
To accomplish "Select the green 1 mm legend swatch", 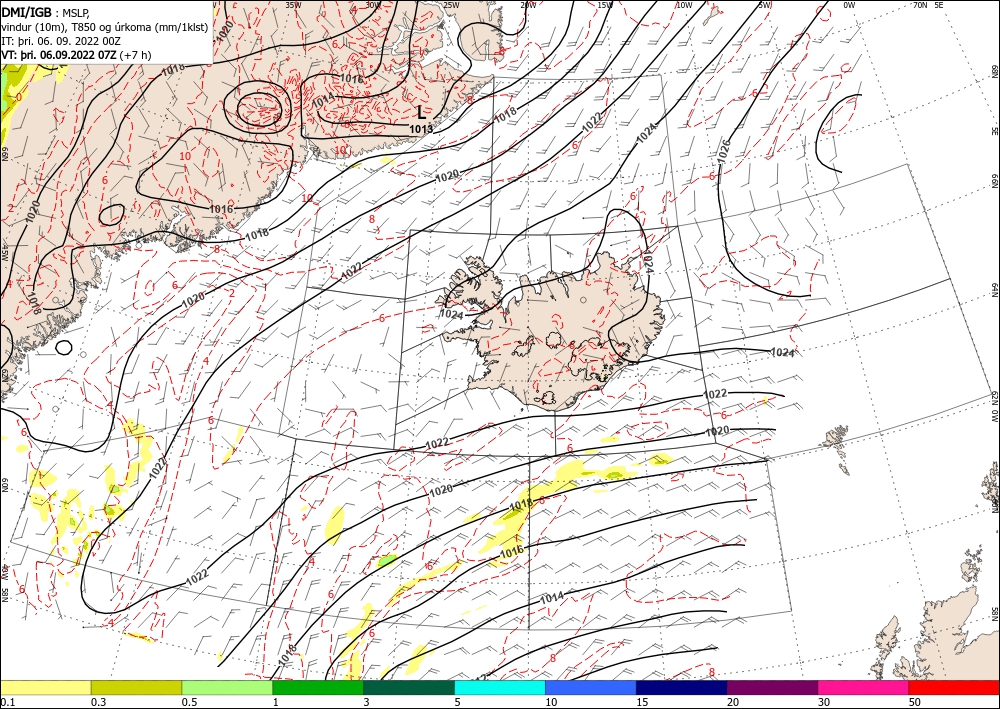I will click(x=318, y=687).
